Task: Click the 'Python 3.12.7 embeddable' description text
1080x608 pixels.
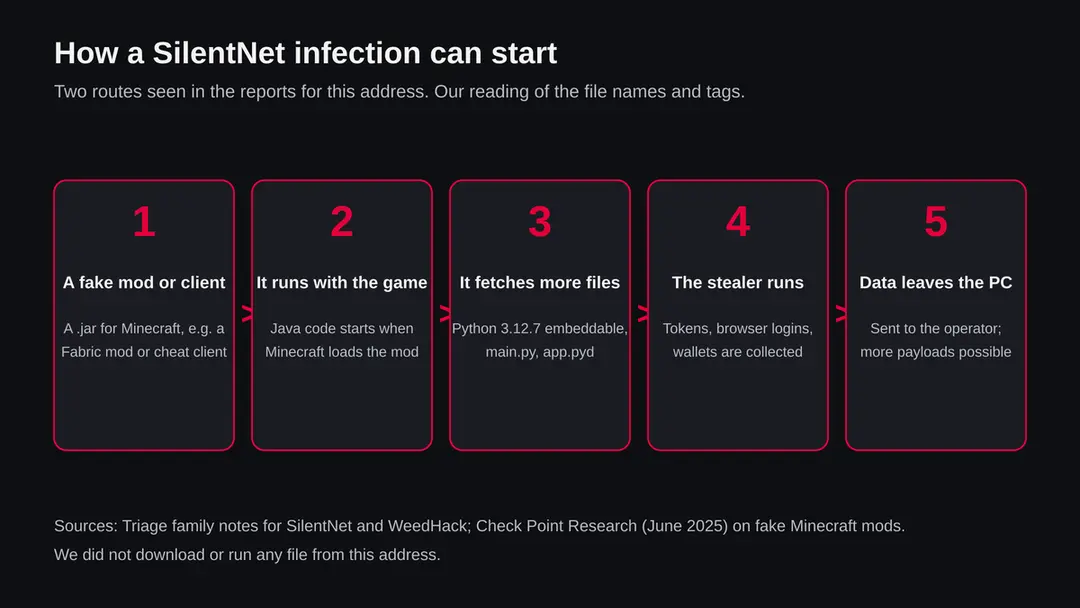Action: (540, 340)
